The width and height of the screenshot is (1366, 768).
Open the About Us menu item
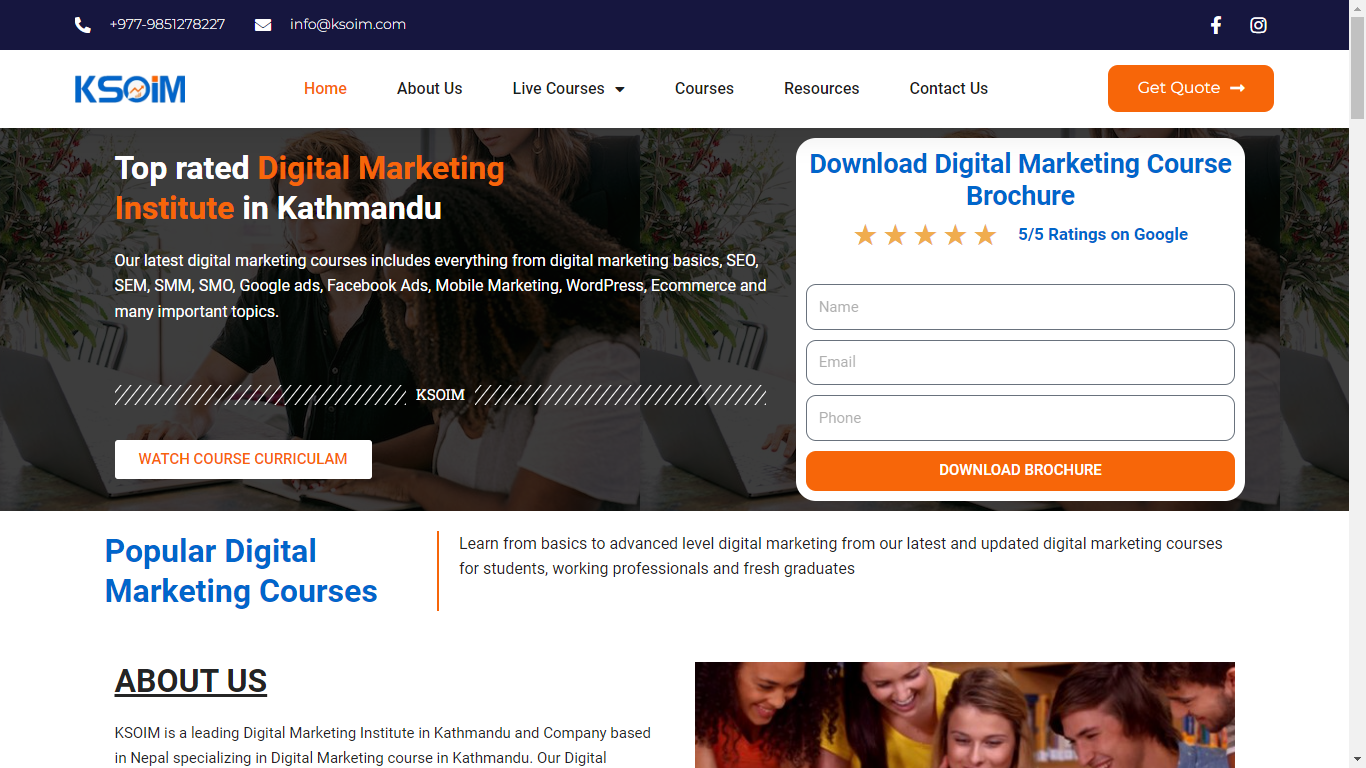click(430, 88)
